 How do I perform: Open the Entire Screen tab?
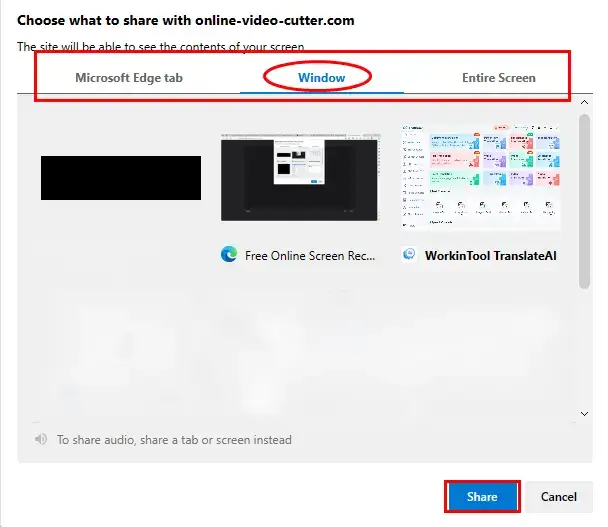click(x=499, y=78)
